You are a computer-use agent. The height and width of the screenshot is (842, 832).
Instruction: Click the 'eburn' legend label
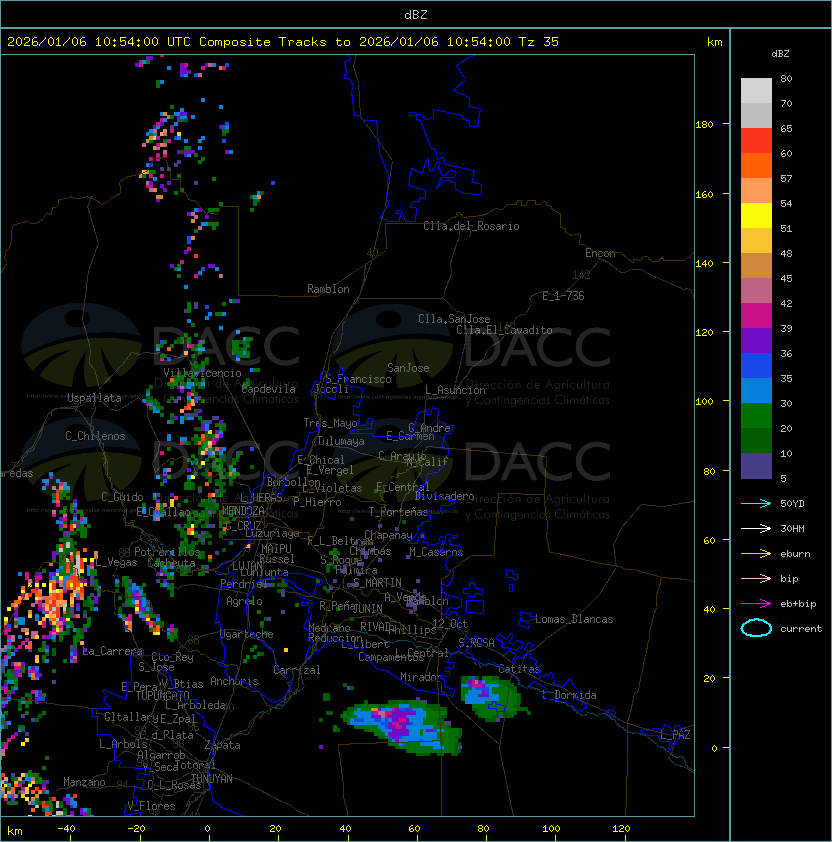pos(795,554)
